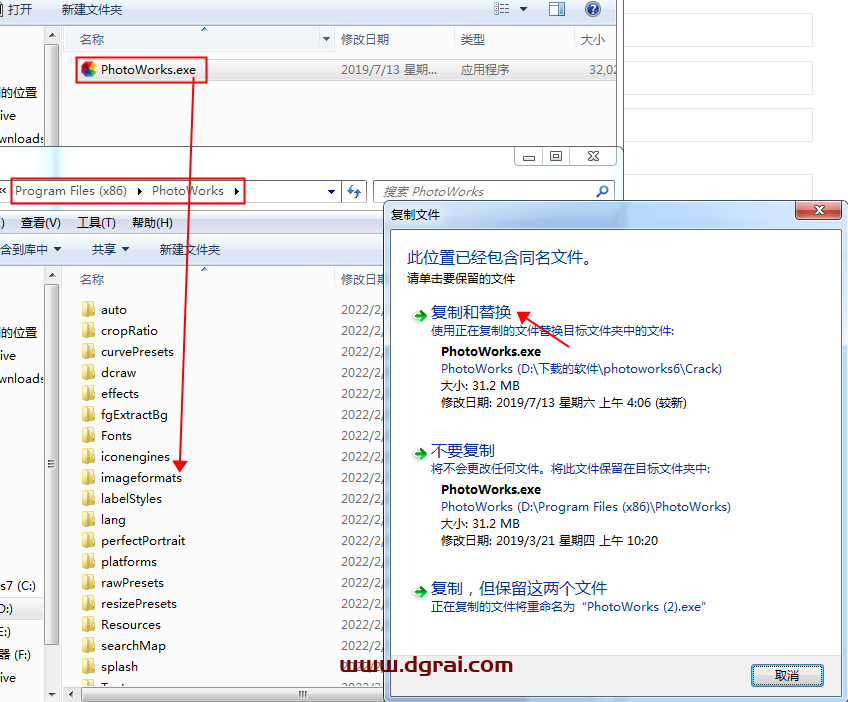
Task: Click 新建文件夹 in the top window
Action: [92, 10]
